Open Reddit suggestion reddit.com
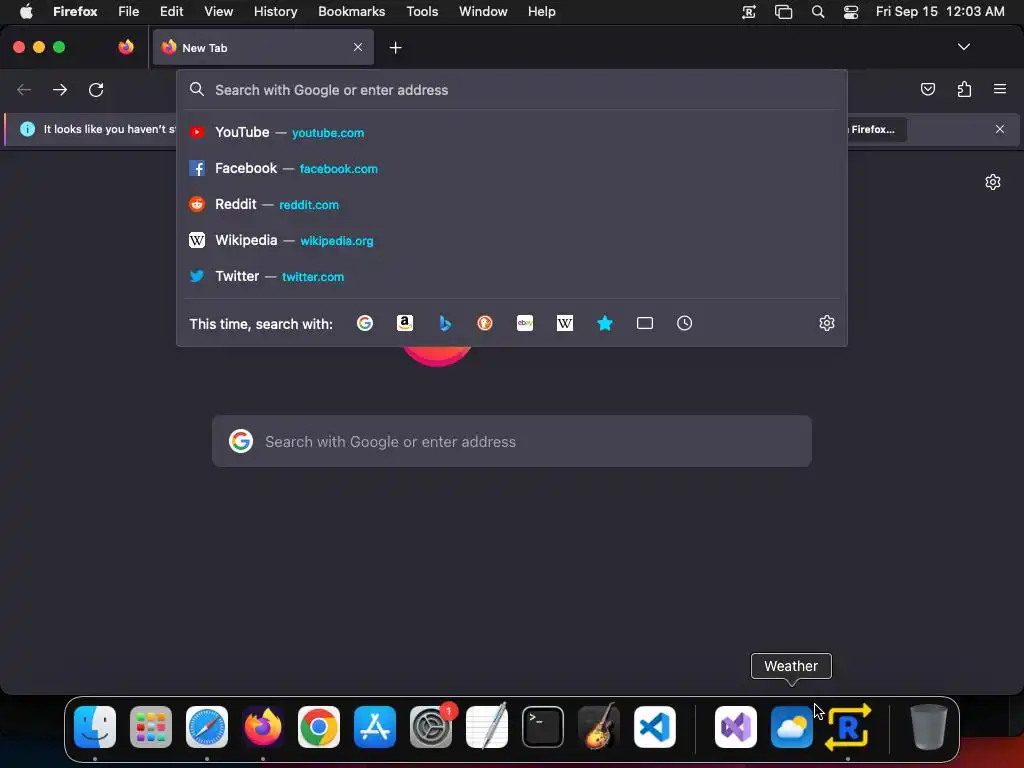The width and height of the screenshot is (1024, 768). point(512,204)
